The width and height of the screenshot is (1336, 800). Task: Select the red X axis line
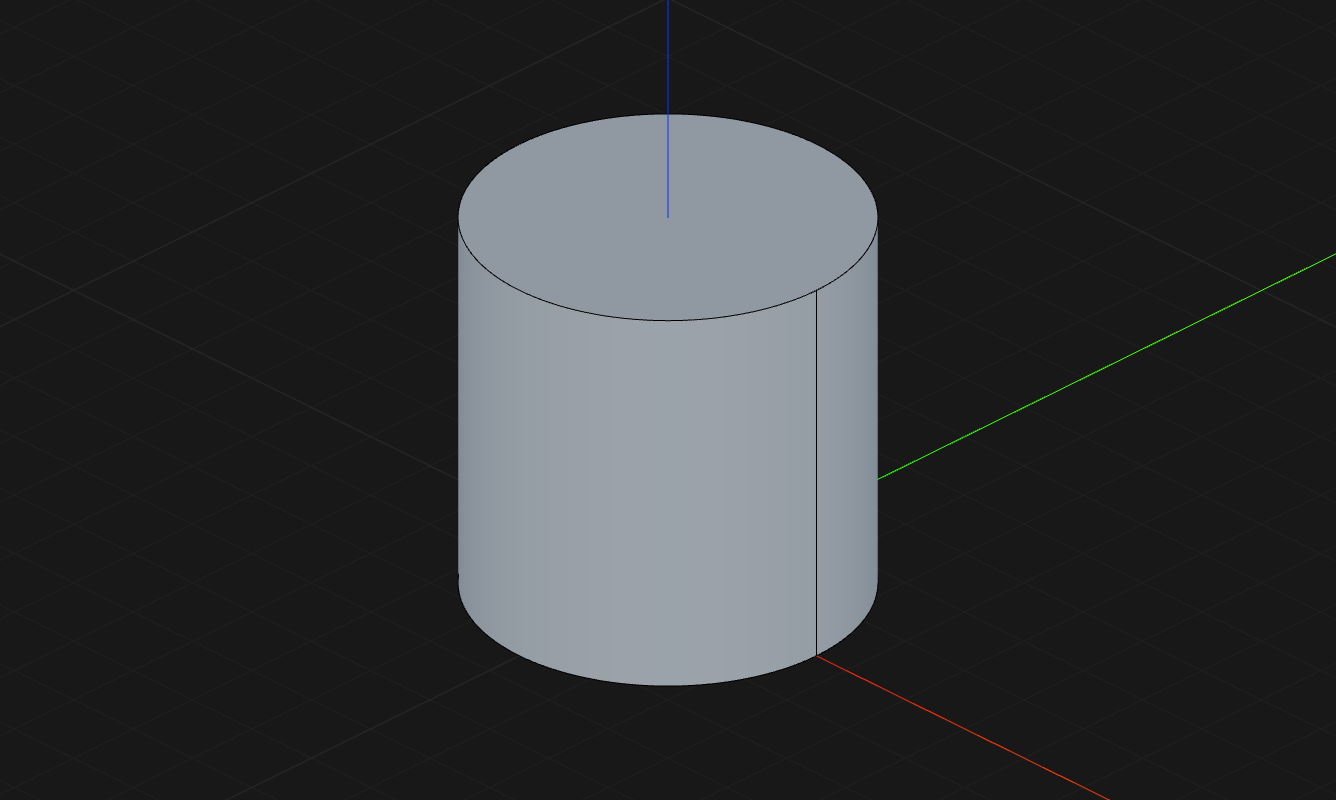click(960, 724)
